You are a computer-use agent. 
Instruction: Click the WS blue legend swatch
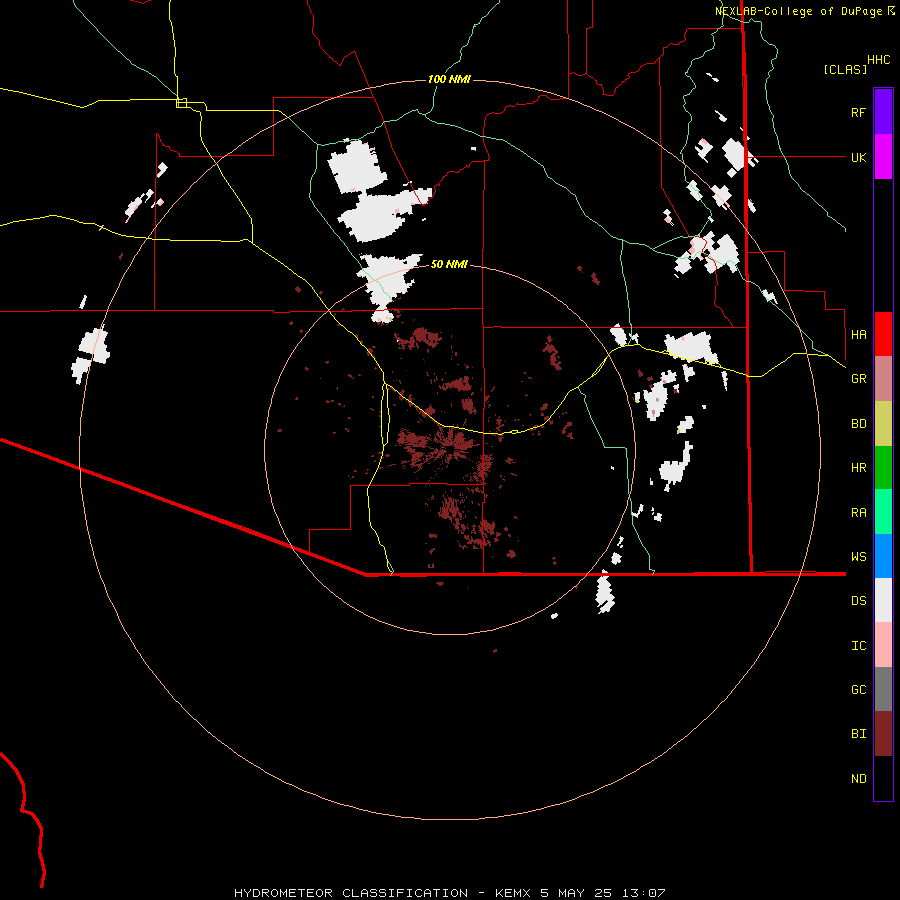click(x=883, y=556)
